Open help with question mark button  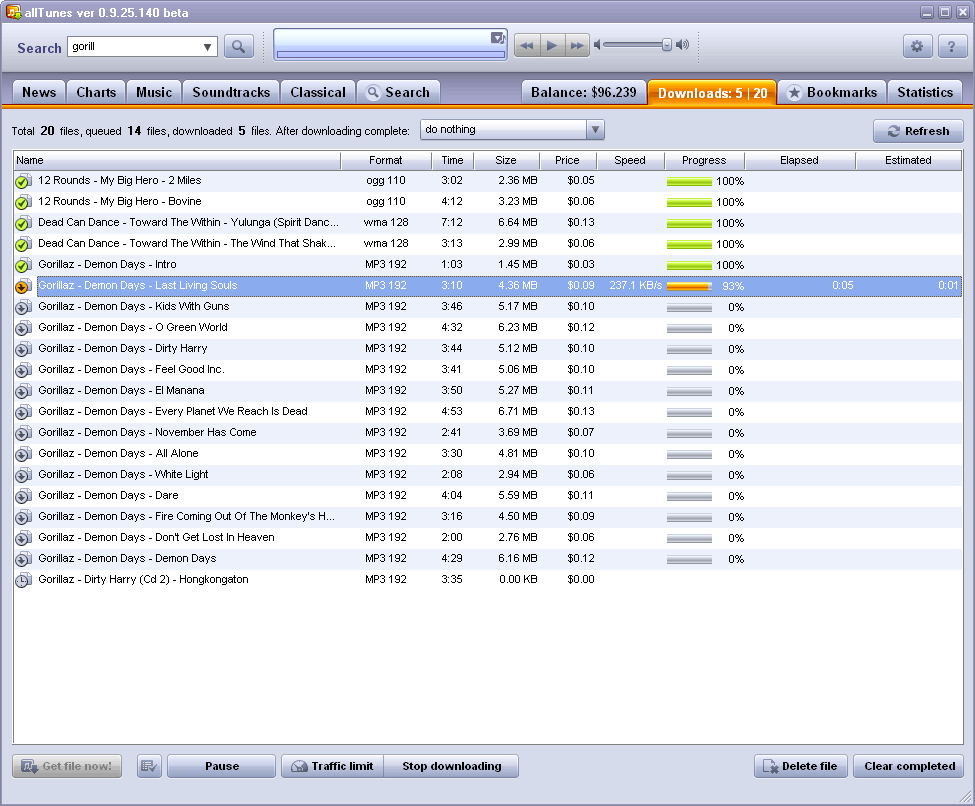(951, 46)
